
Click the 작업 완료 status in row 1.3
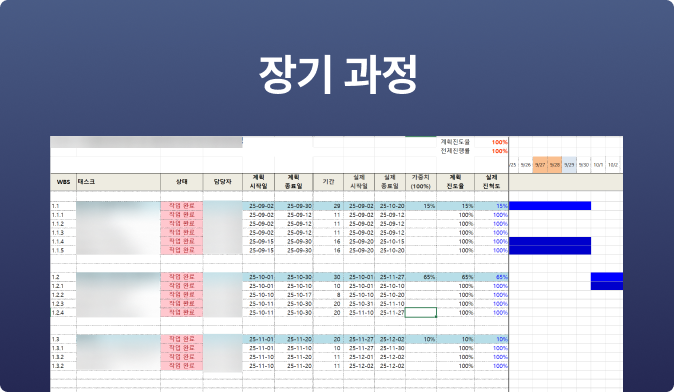tap(181, 339)
